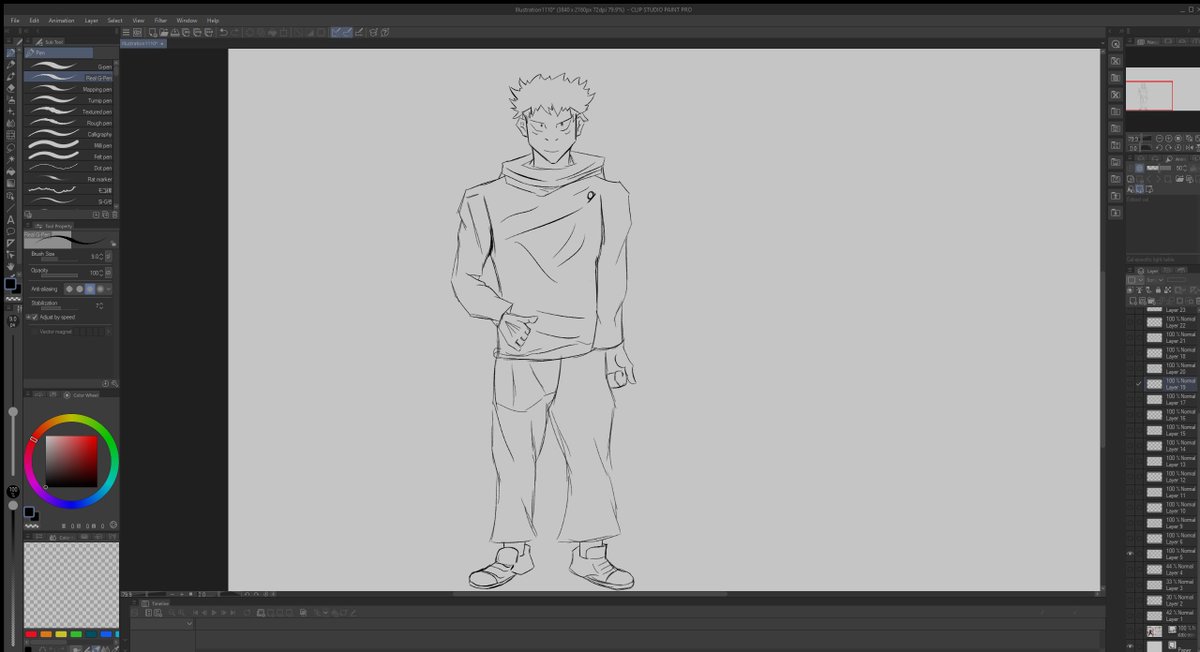Image resolution: width=1200 pixels, height=652 pixels.
Task: Open the Animation menu
Action: 62,20
